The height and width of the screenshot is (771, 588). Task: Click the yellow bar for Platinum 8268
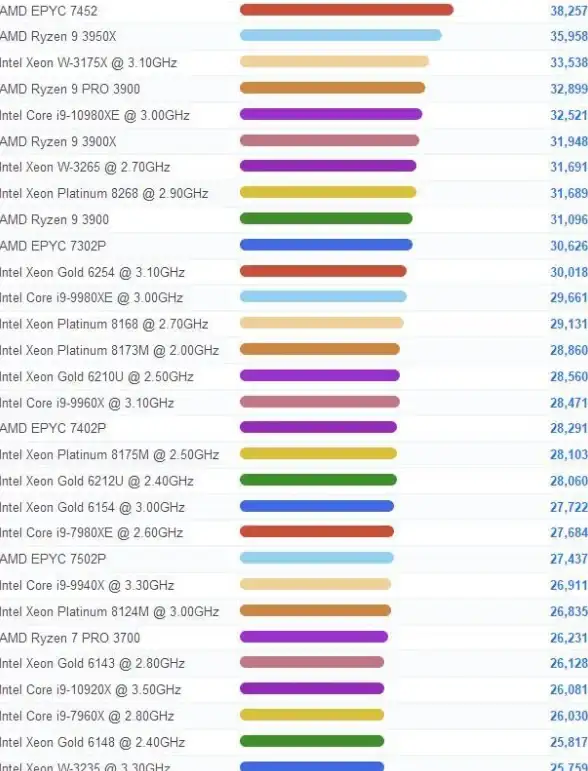click(x=328, y=192)
